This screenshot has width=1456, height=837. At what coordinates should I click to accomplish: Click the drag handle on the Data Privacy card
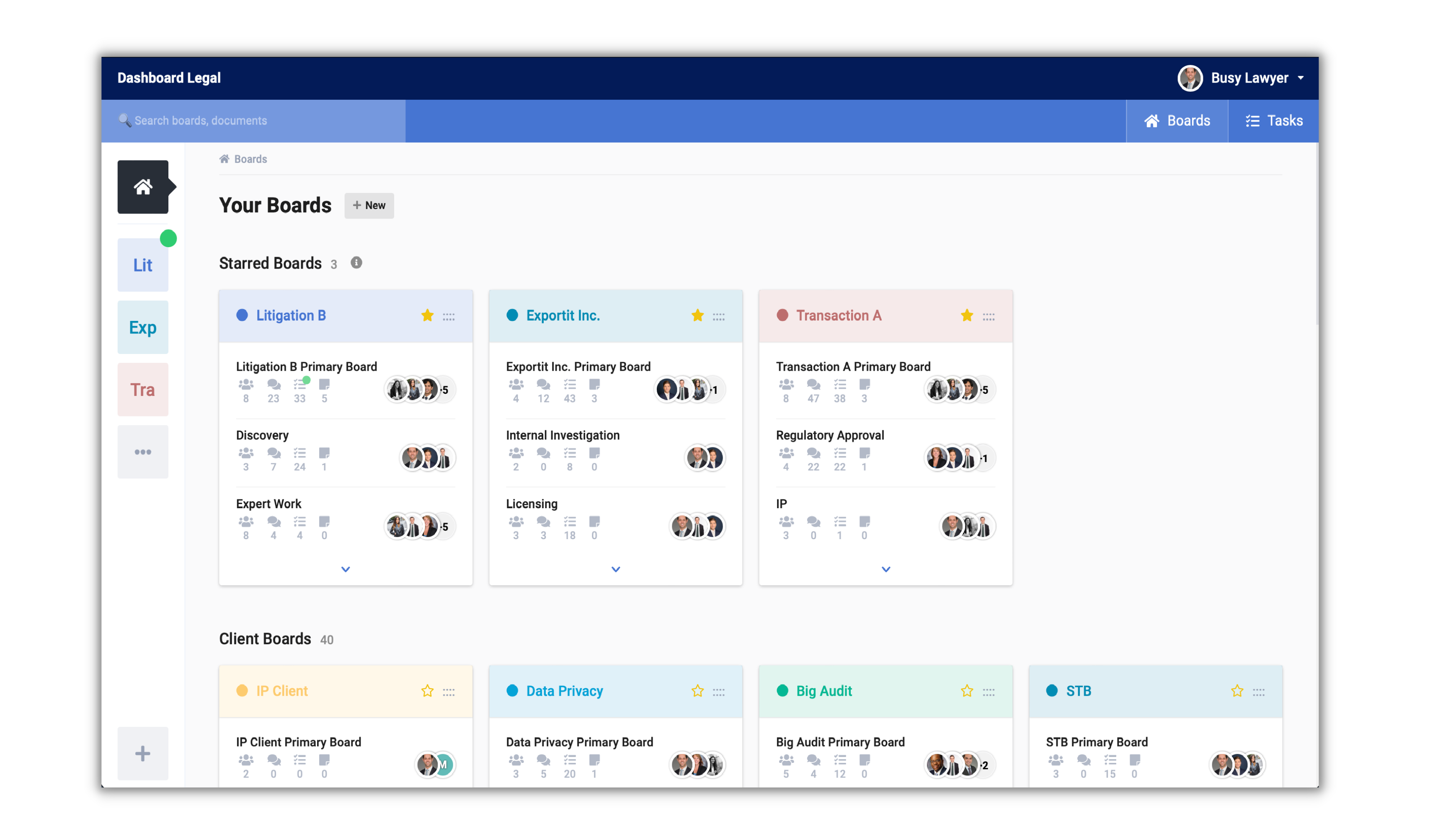tap(718, 692)
